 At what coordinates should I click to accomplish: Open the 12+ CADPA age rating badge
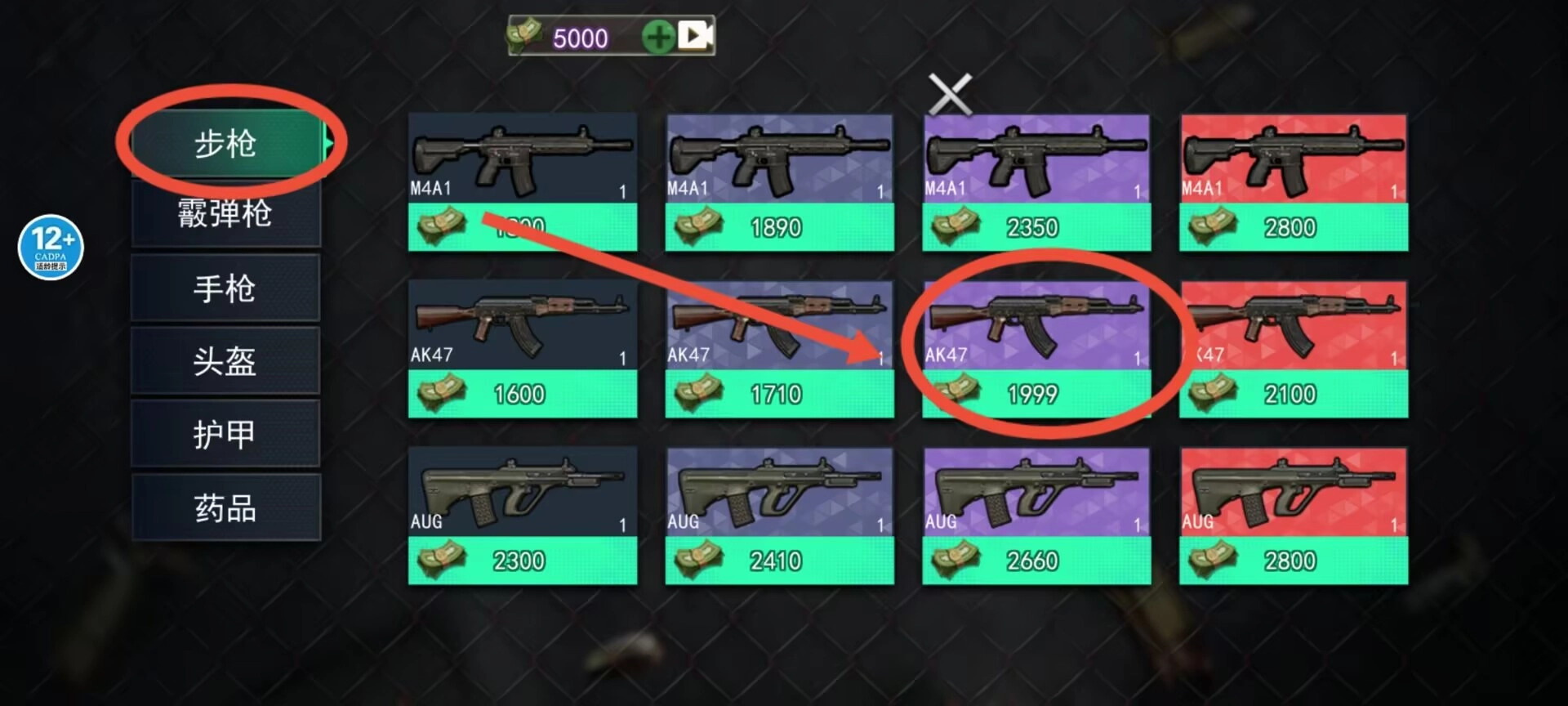(51, 247)
